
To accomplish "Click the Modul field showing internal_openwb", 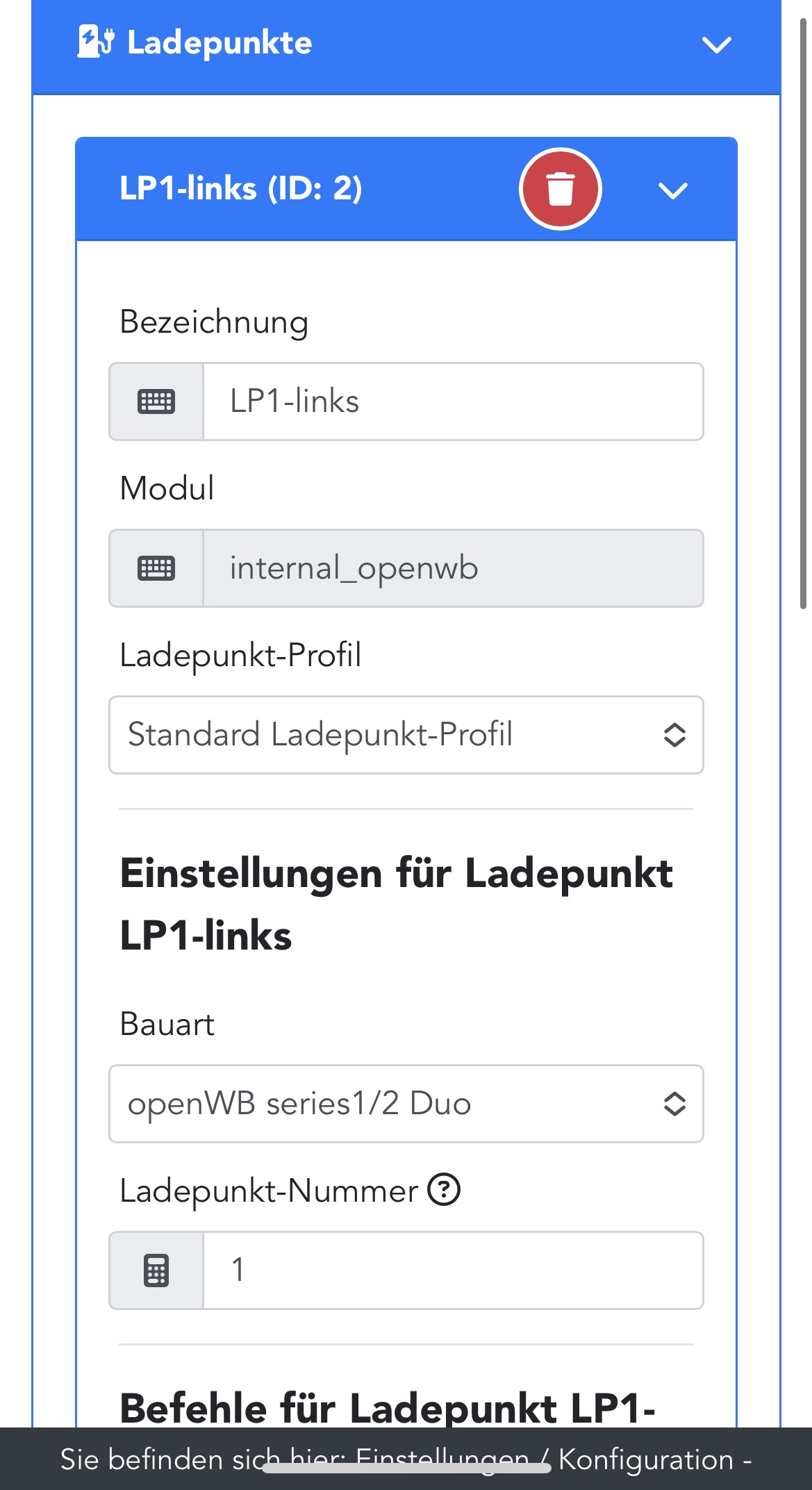I will click(x=452, y=568).
